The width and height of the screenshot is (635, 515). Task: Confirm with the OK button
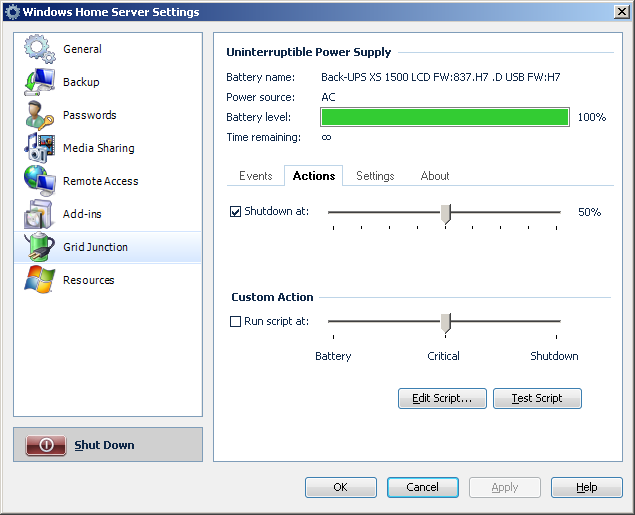point(341,487)
